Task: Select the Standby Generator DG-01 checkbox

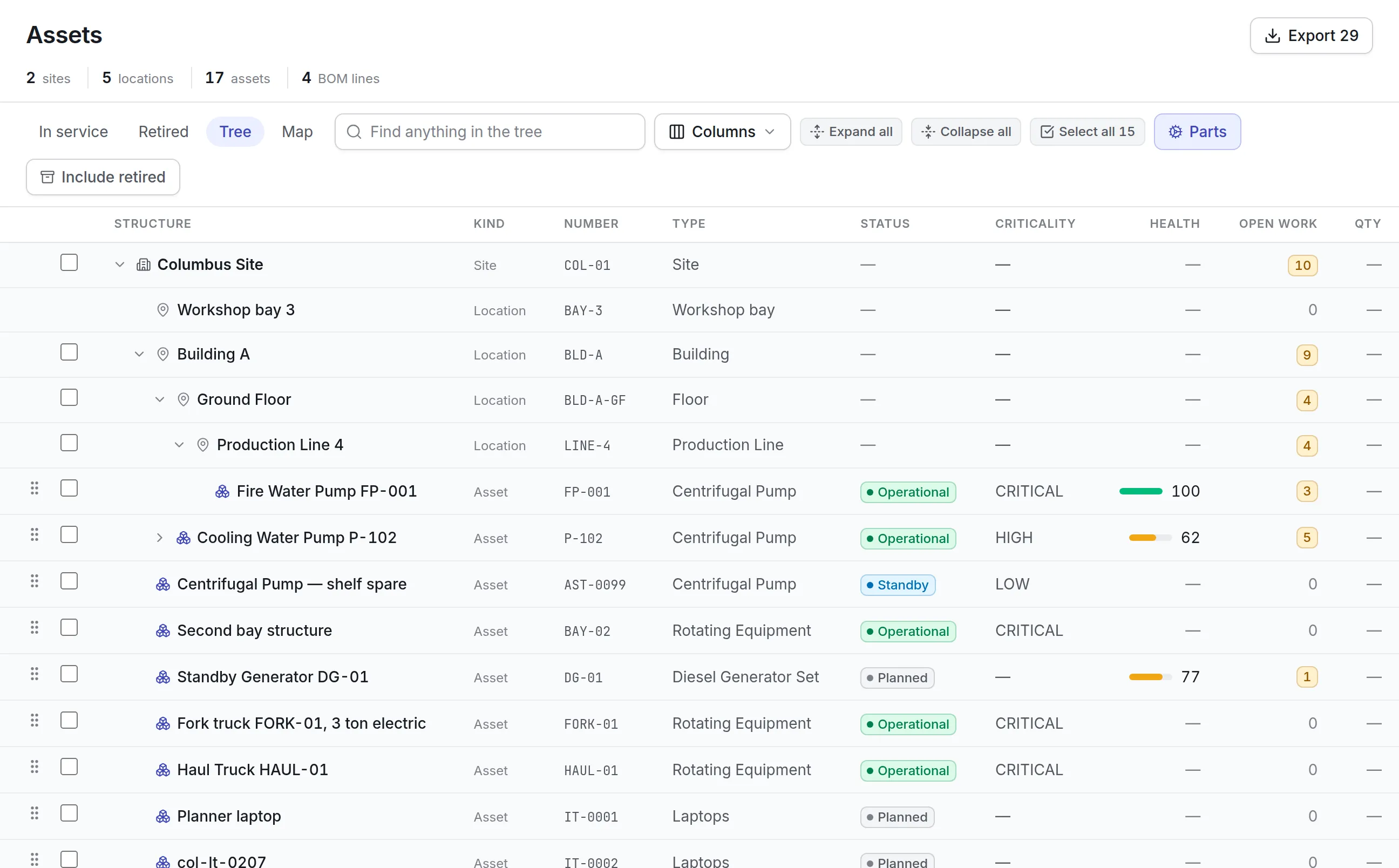Action: click(69, 674)
